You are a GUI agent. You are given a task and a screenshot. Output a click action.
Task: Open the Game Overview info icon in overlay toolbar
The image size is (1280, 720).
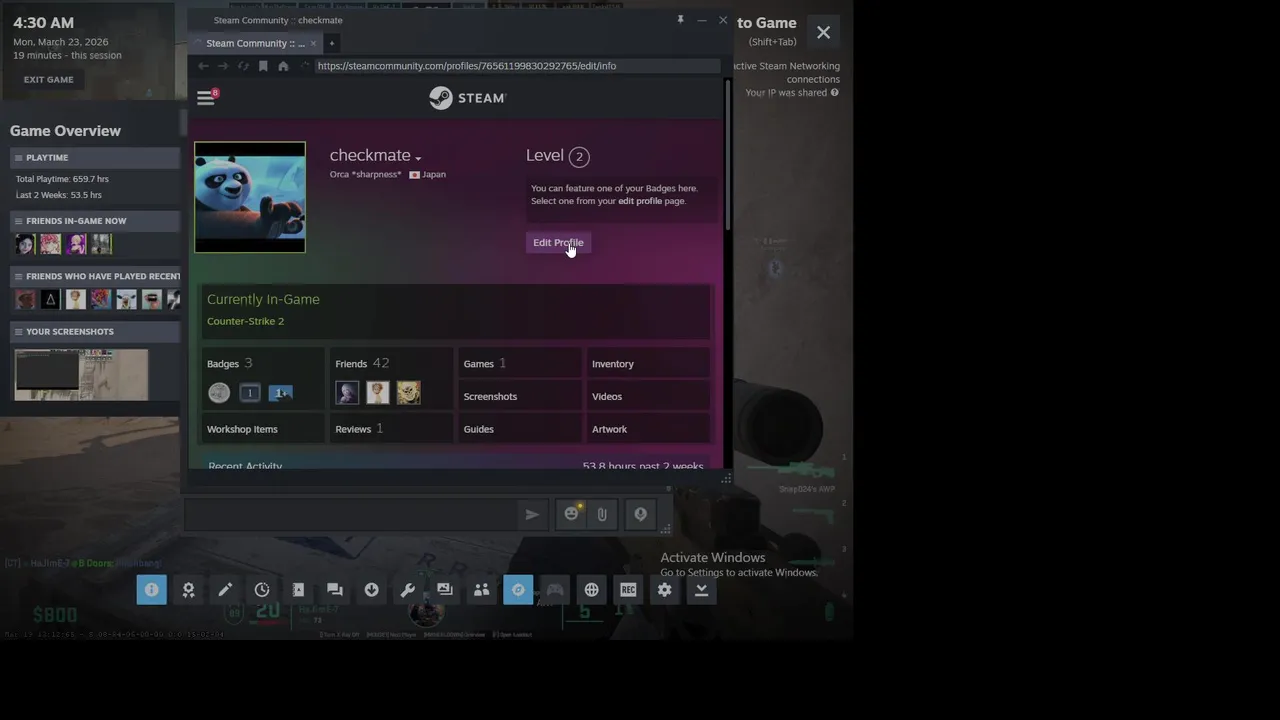[151, 590]
